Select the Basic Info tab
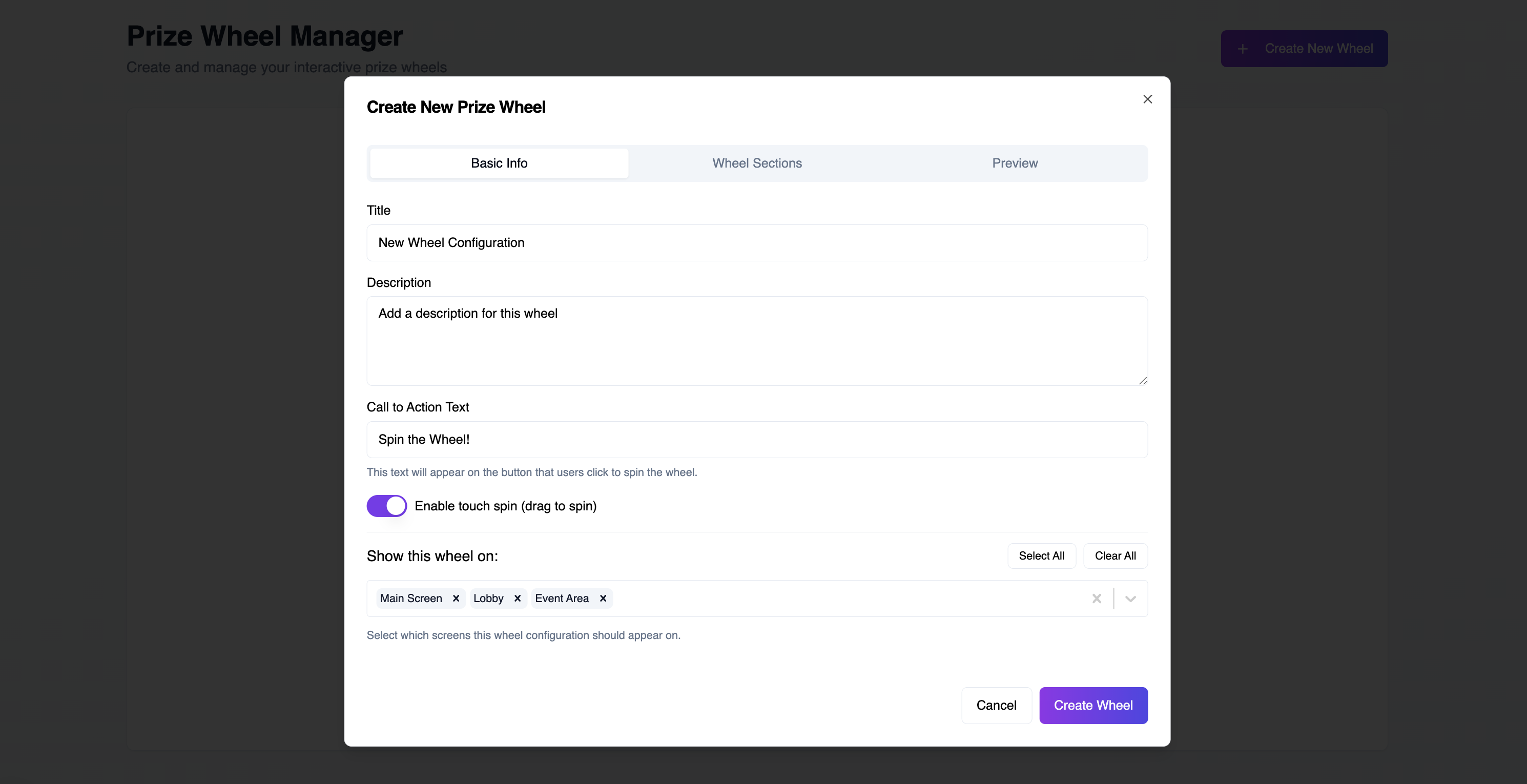The image size is (1527, 784). pos(499,163)
